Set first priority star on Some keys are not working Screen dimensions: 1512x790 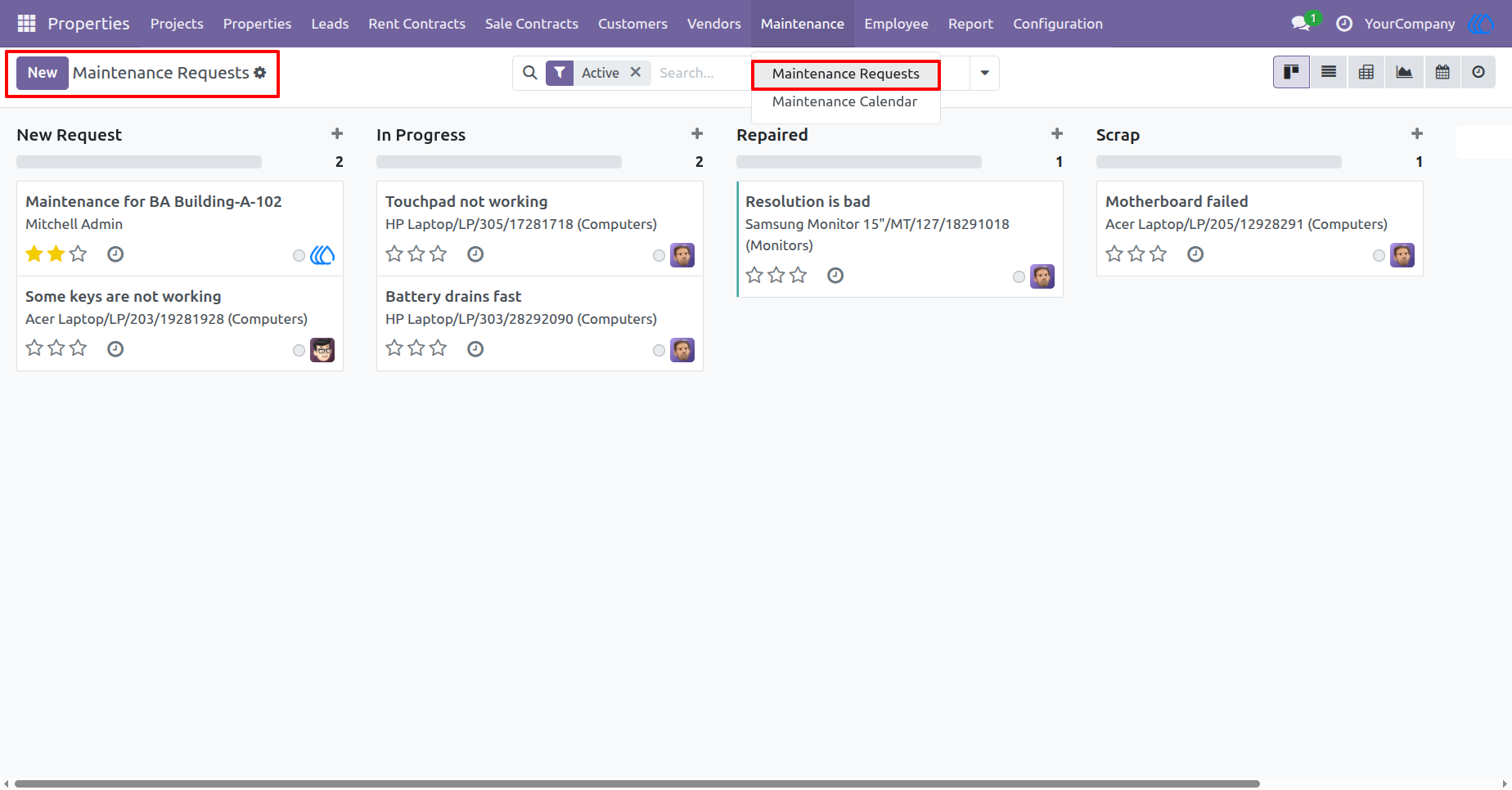tap(34, 348)
